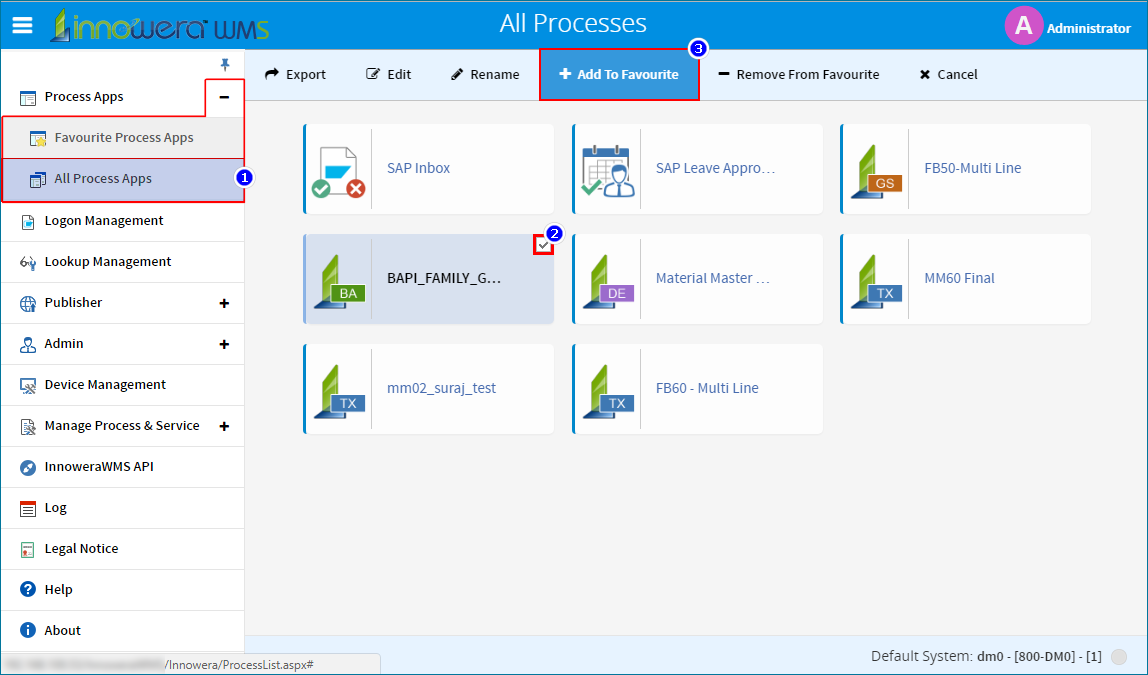Open the FB50-Multi Line process link
The image size is (1148, 675).
pyautogui.click(x=972, y=168)
